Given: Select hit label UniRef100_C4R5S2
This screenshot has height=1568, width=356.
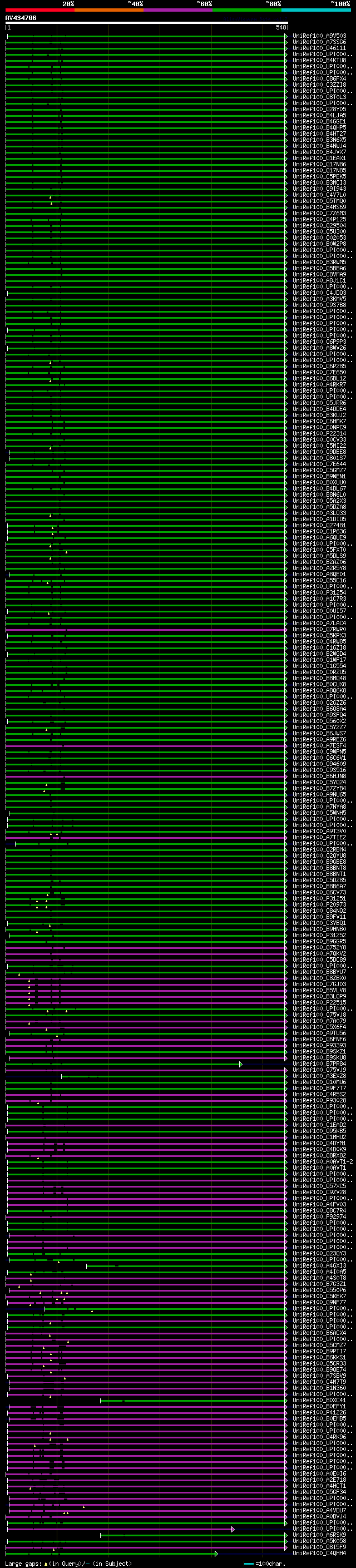Looking at the screenshot, I should click(x=319, y=1094).
